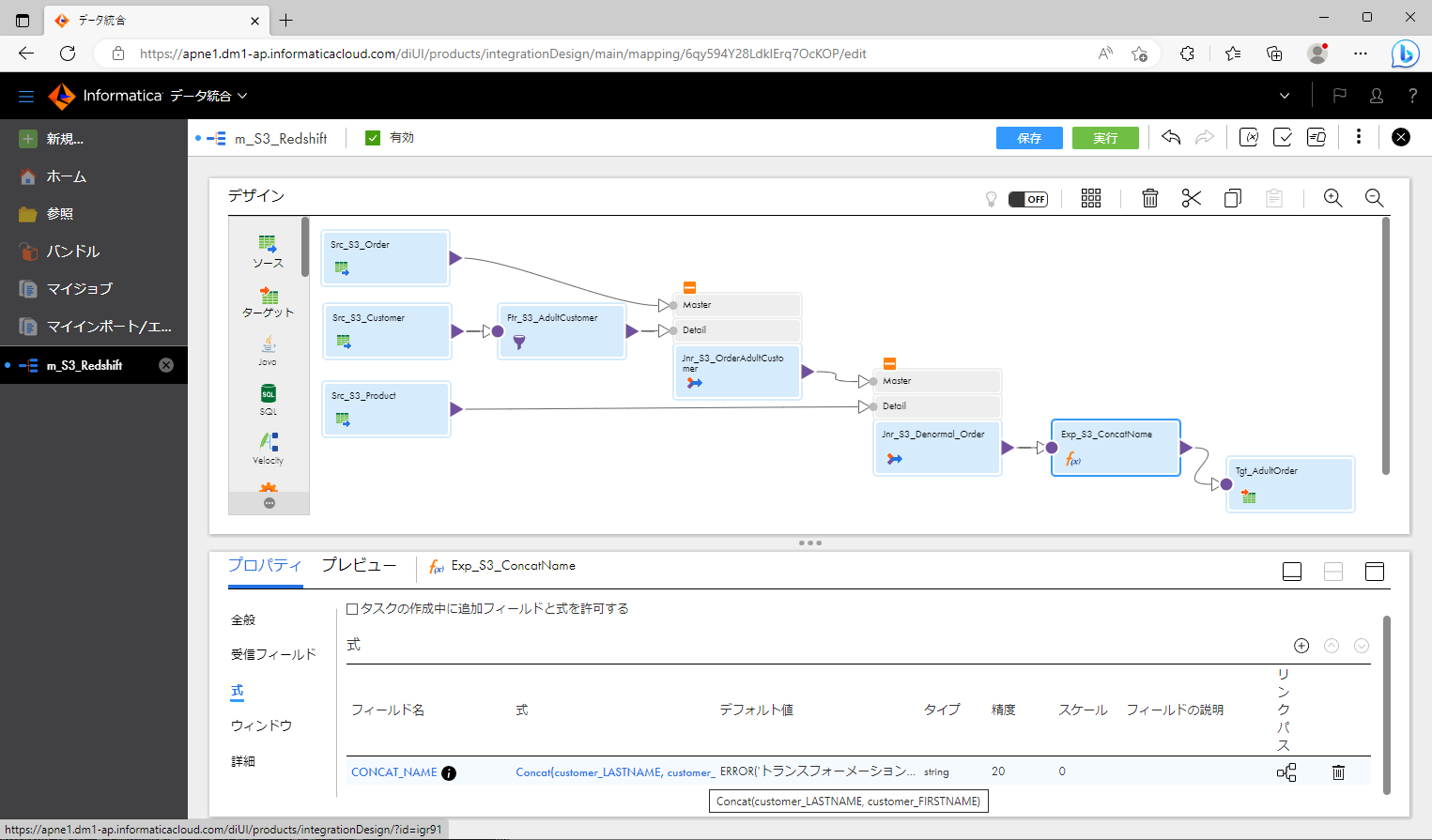This screenshot has height=840, width=1432.
Task: Collapse the expression section with the circled chevron
Action: [1331, 646]
